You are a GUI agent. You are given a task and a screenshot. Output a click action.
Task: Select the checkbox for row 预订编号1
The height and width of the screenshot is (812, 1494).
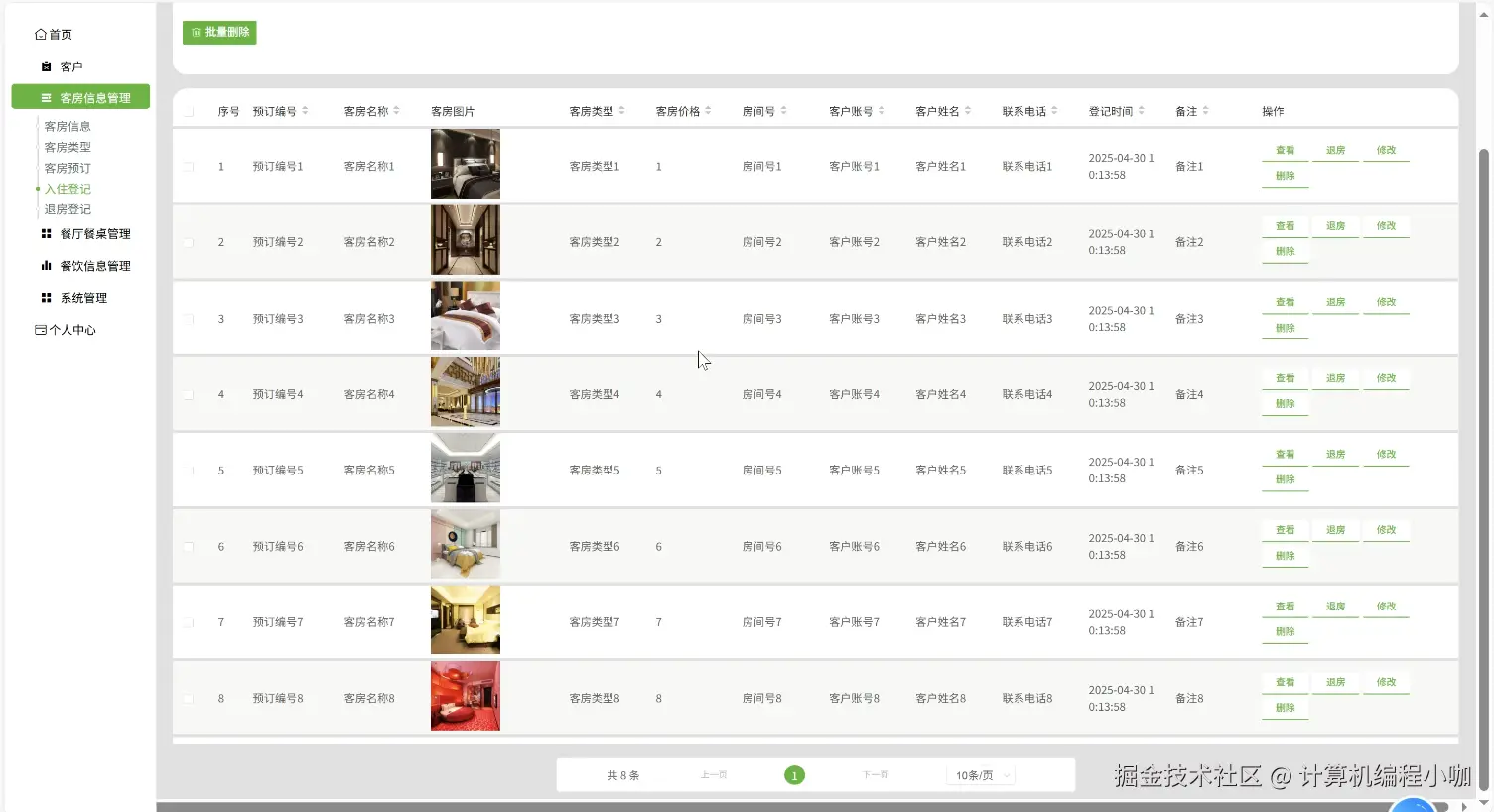[188, 167]
